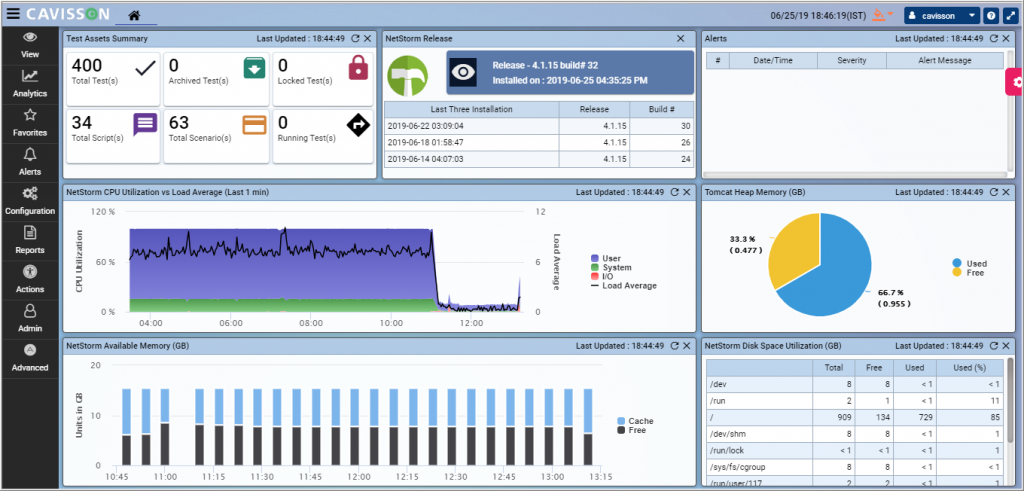Click the help question mark icon
The image size is (1024, 491).
pos(991,16)
